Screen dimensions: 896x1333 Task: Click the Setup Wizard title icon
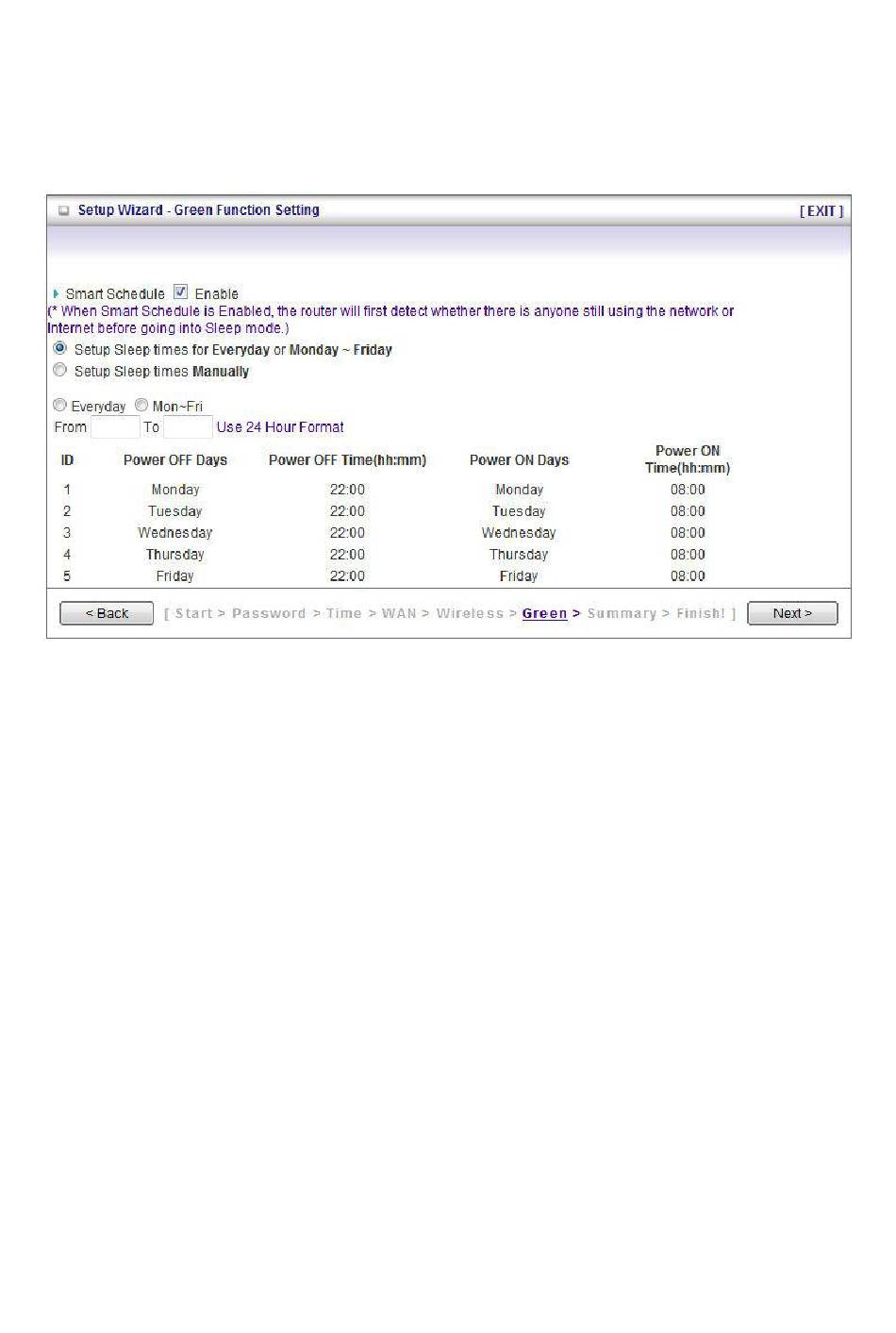tap(64, 211)
